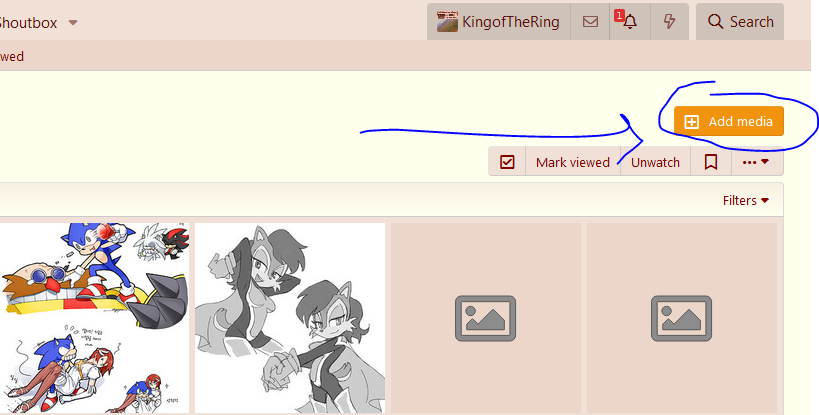
Task: Open the Sonic and Eggman comic thumbnail
Action: (95, 318)
